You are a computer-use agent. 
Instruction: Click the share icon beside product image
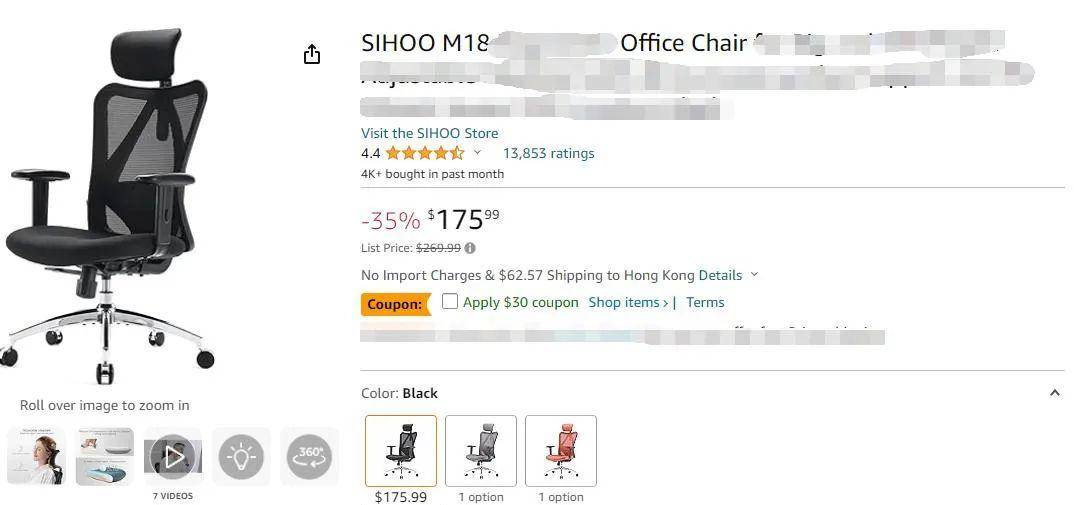coord(312,54)
